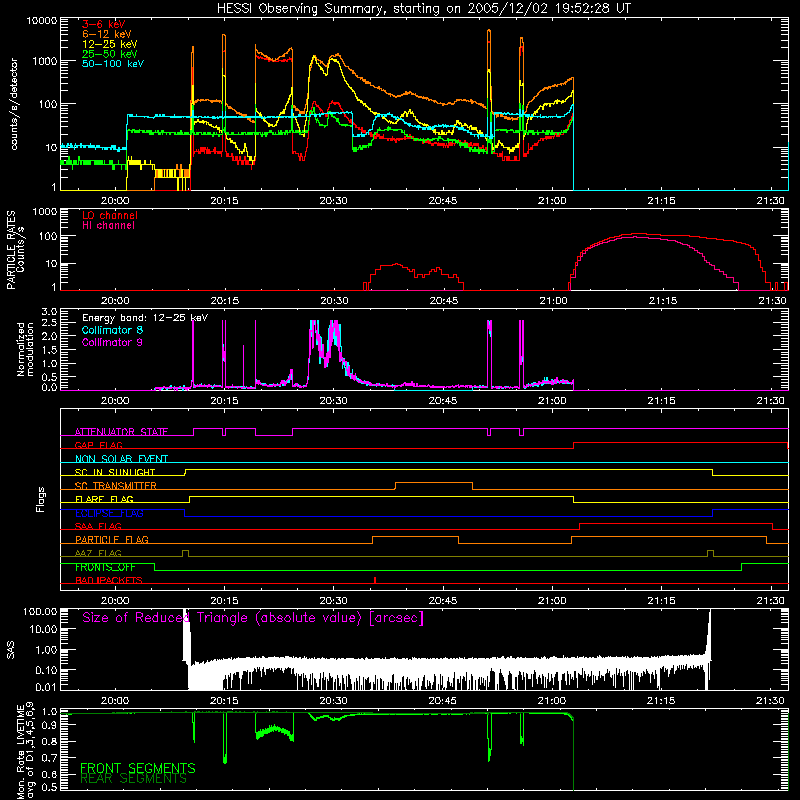The width and height of the screenshot is (800, 800).
Task: Click the ECLIPSE FLAG label
Action: pyautogui.click(x=109, y=513)
